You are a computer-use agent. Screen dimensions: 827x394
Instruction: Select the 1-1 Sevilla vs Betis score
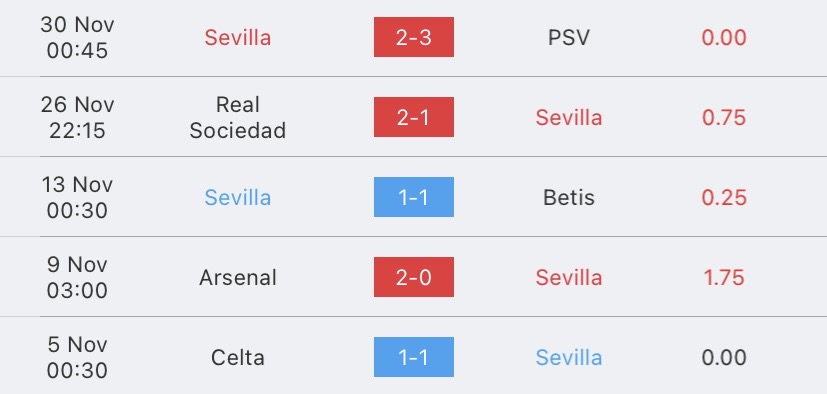[414, 197]
